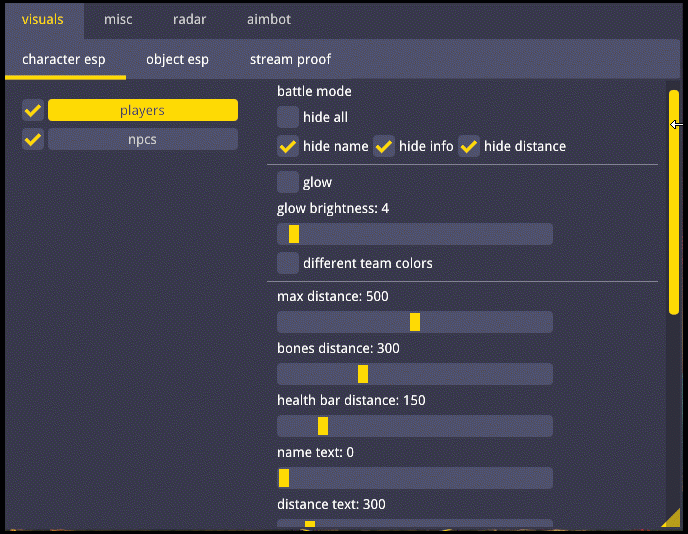This screenshot has width=688, height=534.
Task: Click the name text slider handle
Action: 284,478
